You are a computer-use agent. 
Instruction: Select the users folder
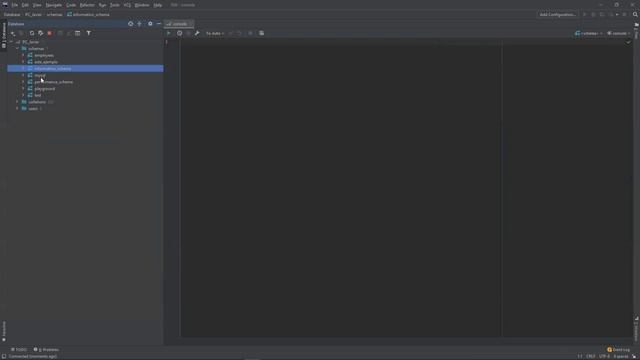[33, 109]
